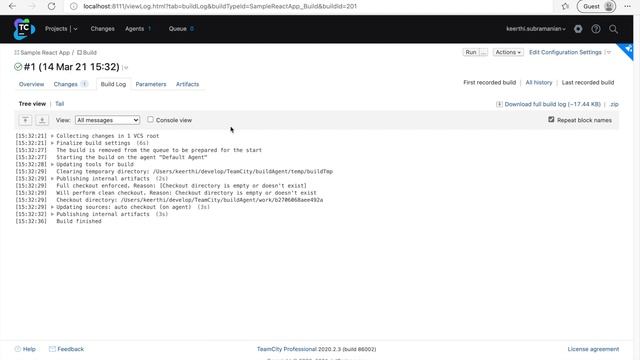Open Administration gear icon
The width and height of the screenshot is (640, 360).
(578, 29)
